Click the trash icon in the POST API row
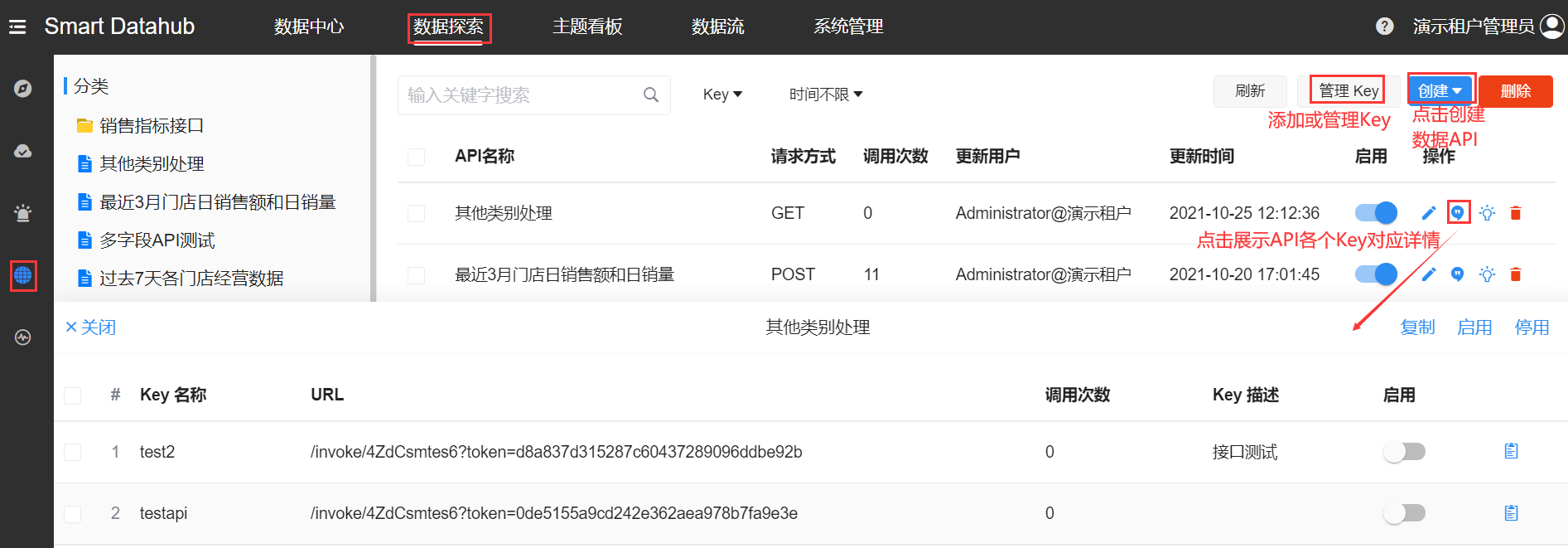This screenshot has width=1568, height=548. [x=1516, y=274]
